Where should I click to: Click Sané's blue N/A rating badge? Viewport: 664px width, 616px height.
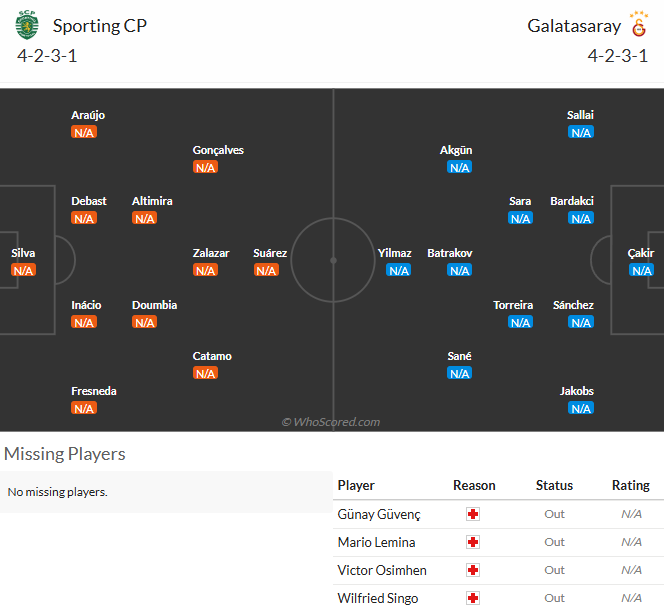coord(459,373)
